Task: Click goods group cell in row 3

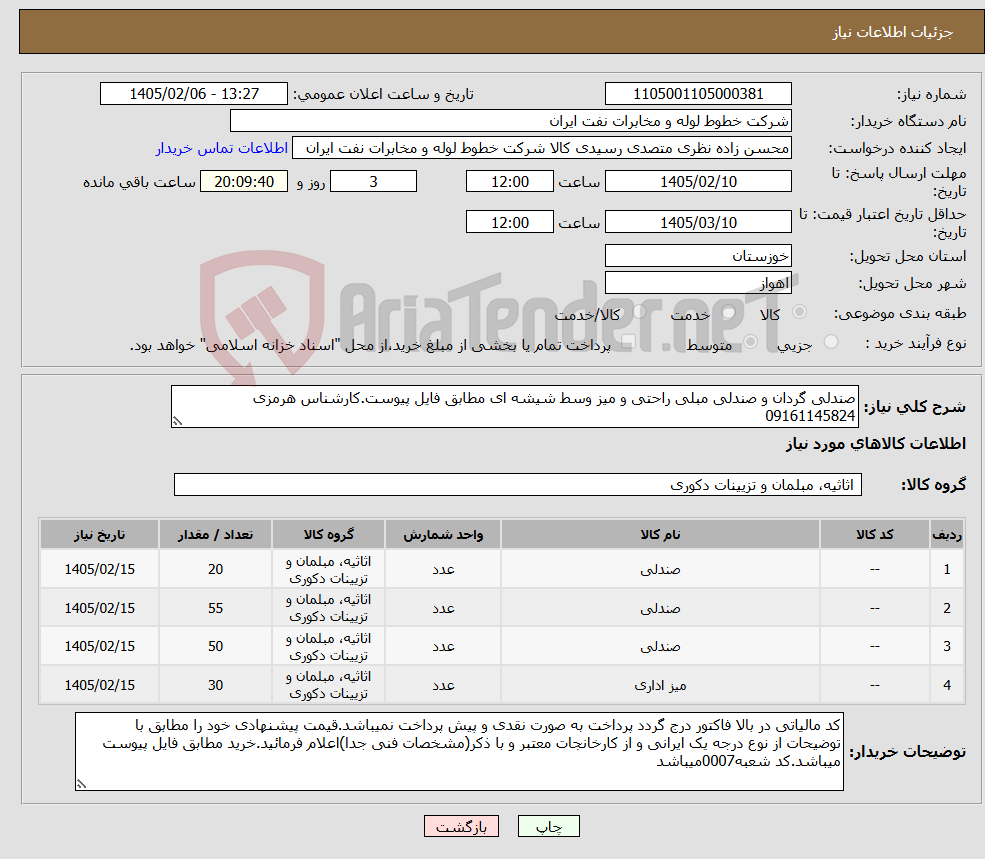Action: coord(328,646)
